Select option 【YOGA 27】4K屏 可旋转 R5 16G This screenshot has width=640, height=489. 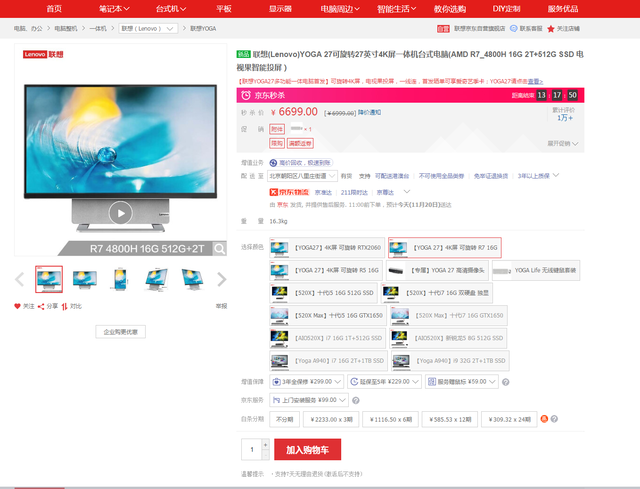tap(326, 270)
